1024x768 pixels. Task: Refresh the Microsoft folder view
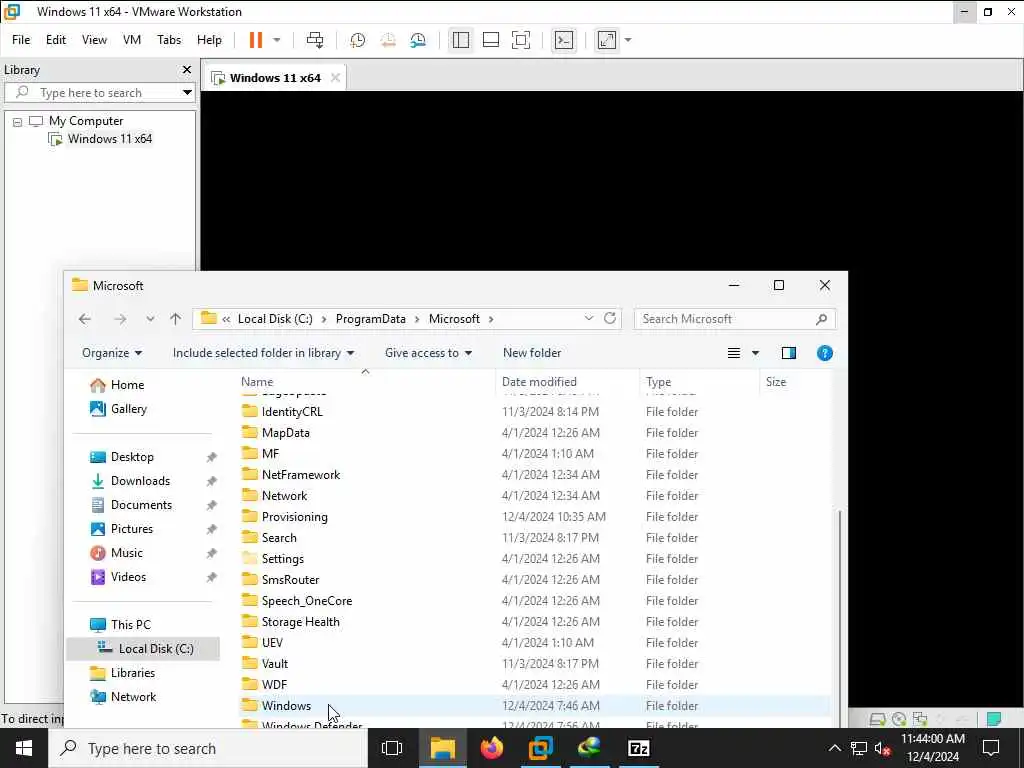pos(610,318)
